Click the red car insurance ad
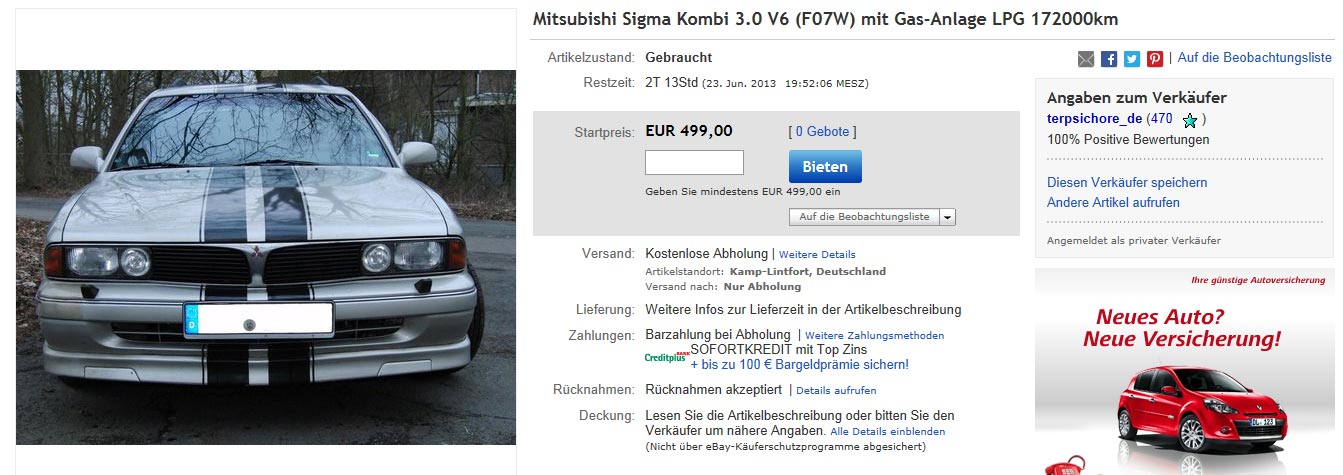Image resolution: width=1343 pixels, height=475 pixels. click(x=1185, y=372)
